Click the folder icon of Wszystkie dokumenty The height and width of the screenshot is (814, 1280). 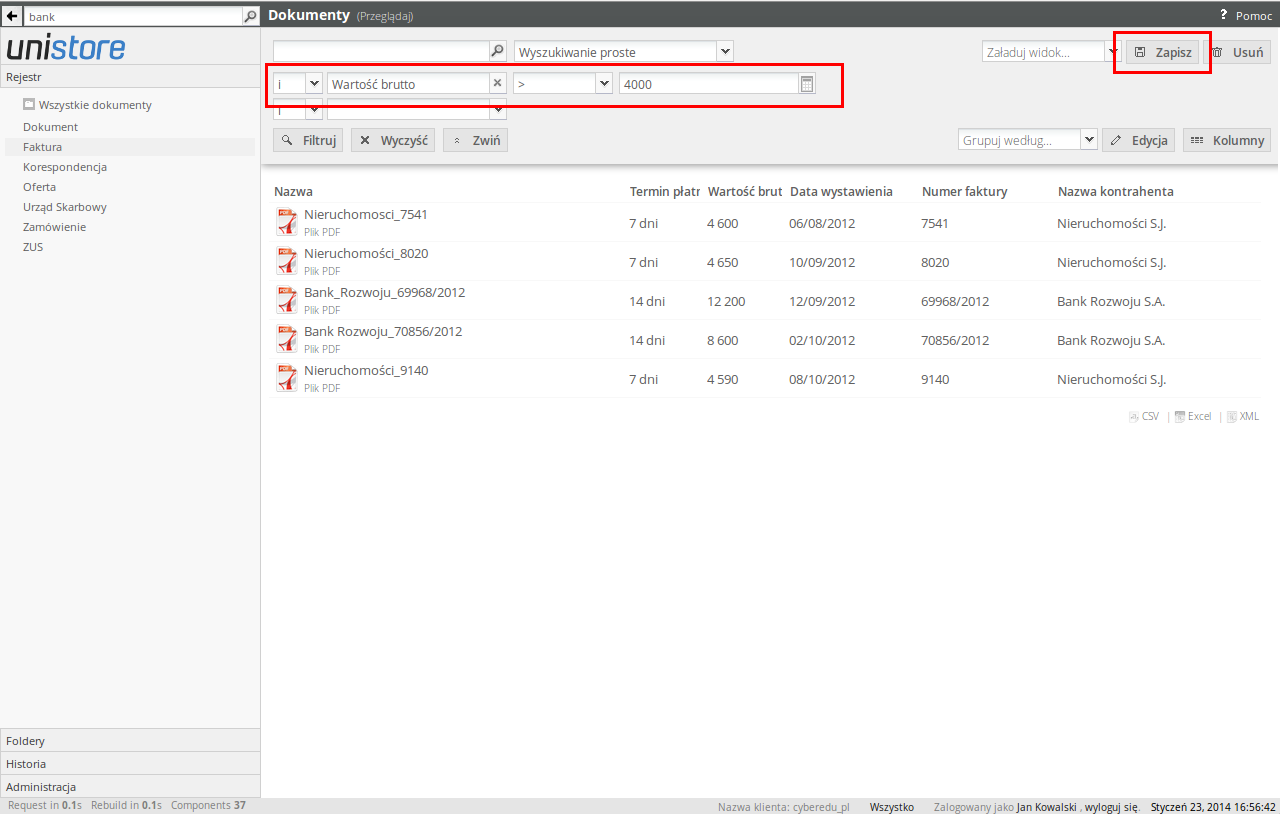pyautogui.click(x=29, y=104)
